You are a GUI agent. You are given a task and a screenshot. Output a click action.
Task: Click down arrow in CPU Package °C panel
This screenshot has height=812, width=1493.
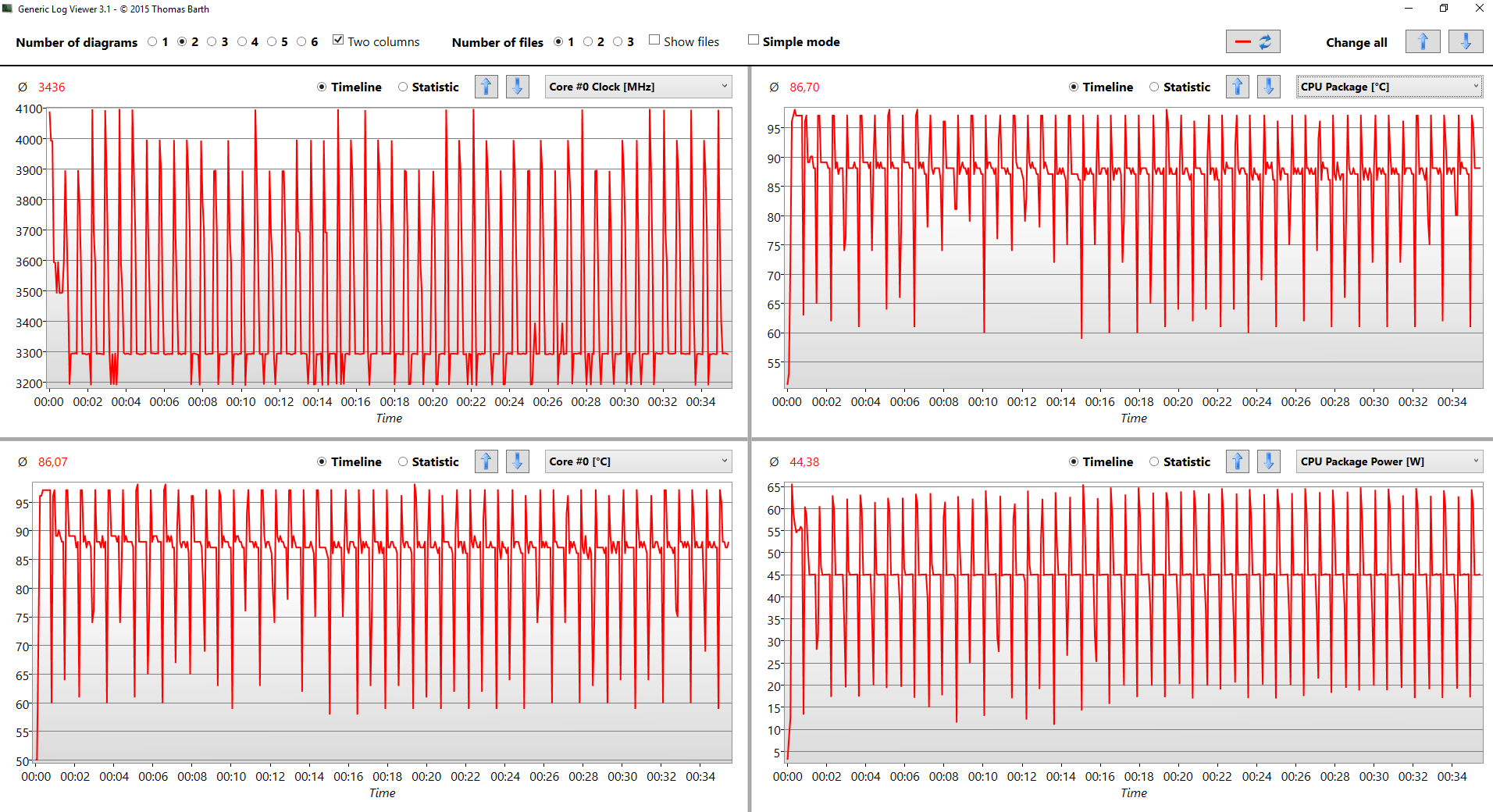1268,87
